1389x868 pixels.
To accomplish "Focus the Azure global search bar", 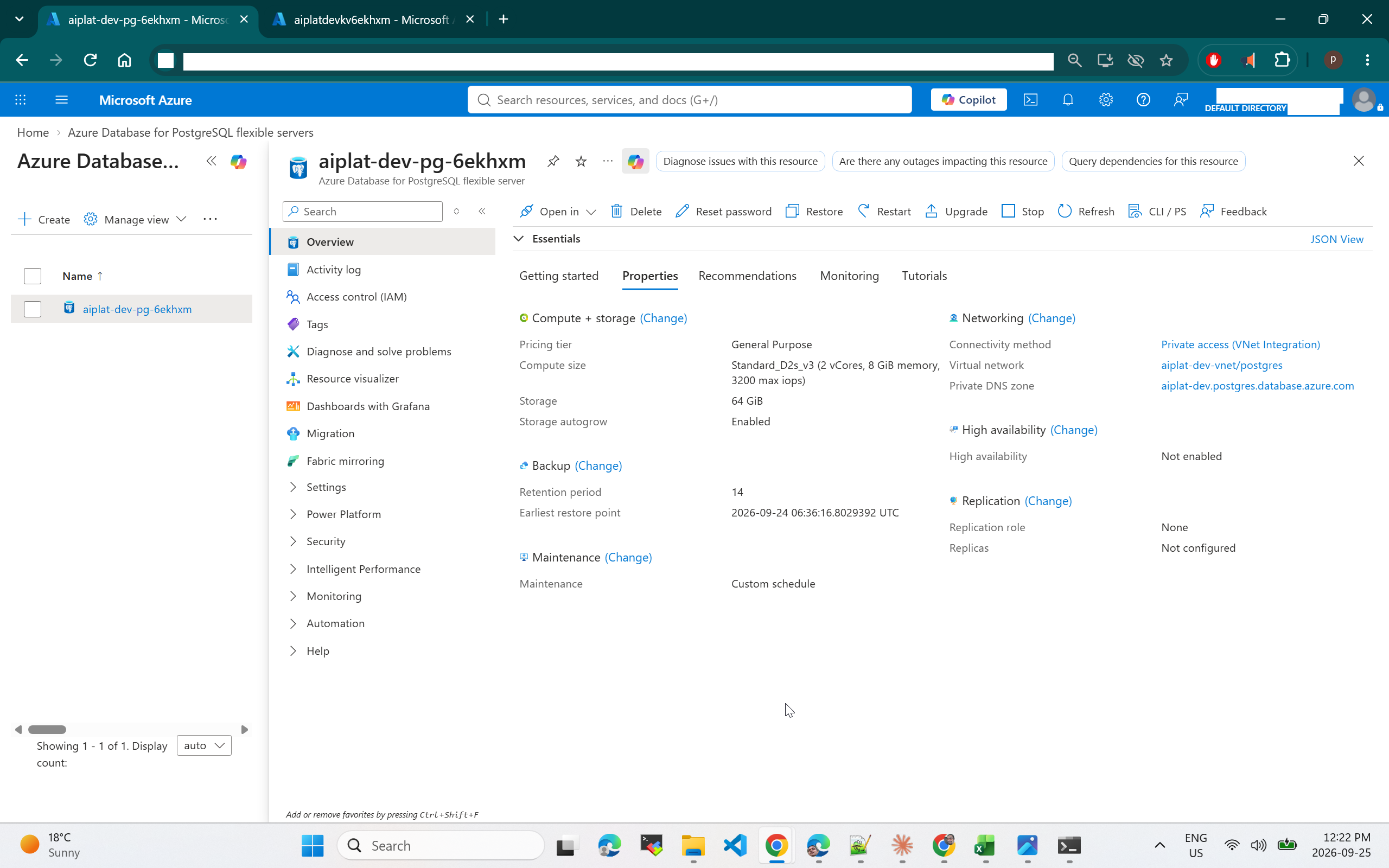I will pos(689,100).
